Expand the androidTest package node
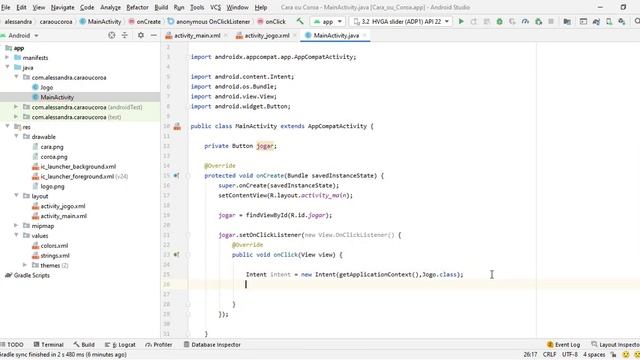 coord(16,107)
